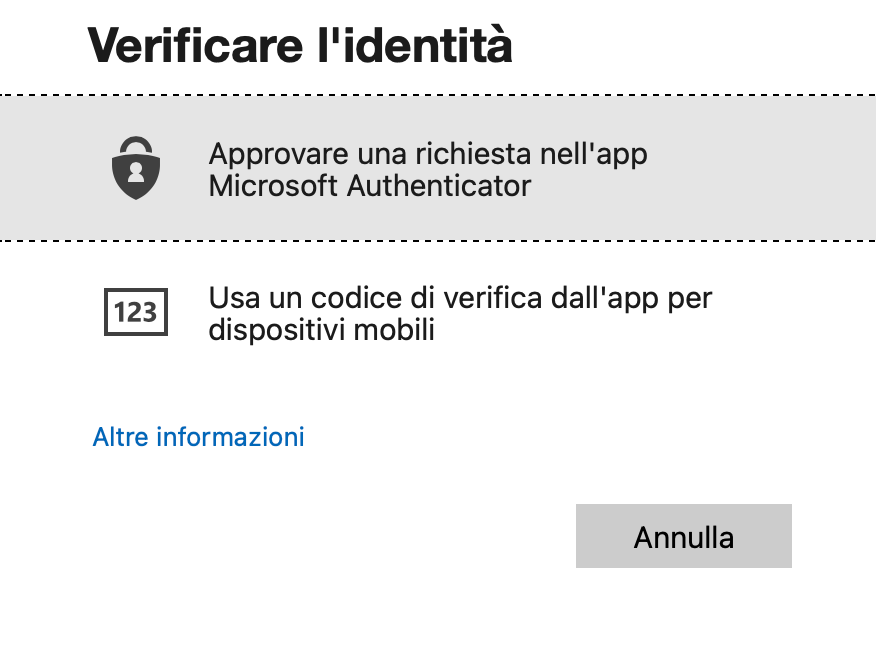This screenshot has width=876, height=648.
Task: Click 'Usa un codice di verifica dall'app per'
Action: pyautogui.click(x=460, y=298)
